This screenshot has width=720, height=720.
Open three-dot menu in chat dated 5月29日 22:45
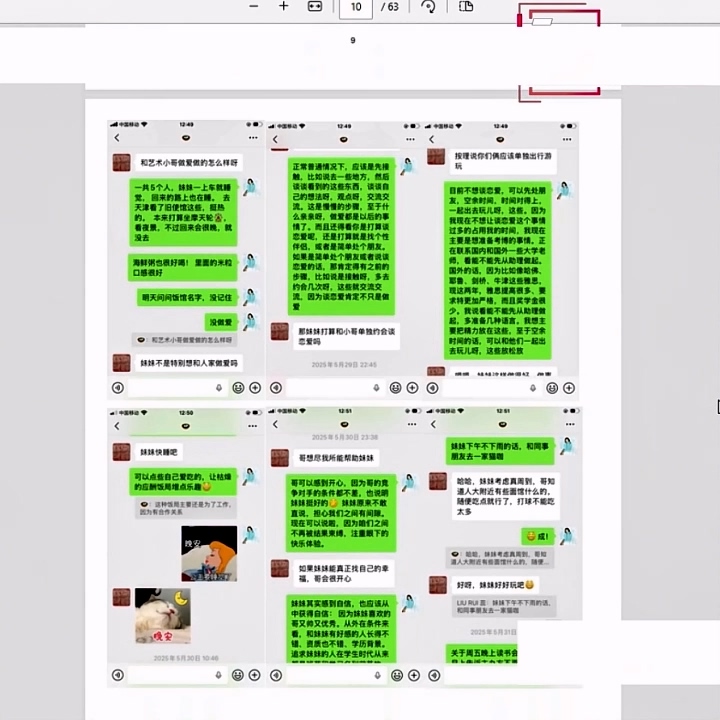click(410, 139)
